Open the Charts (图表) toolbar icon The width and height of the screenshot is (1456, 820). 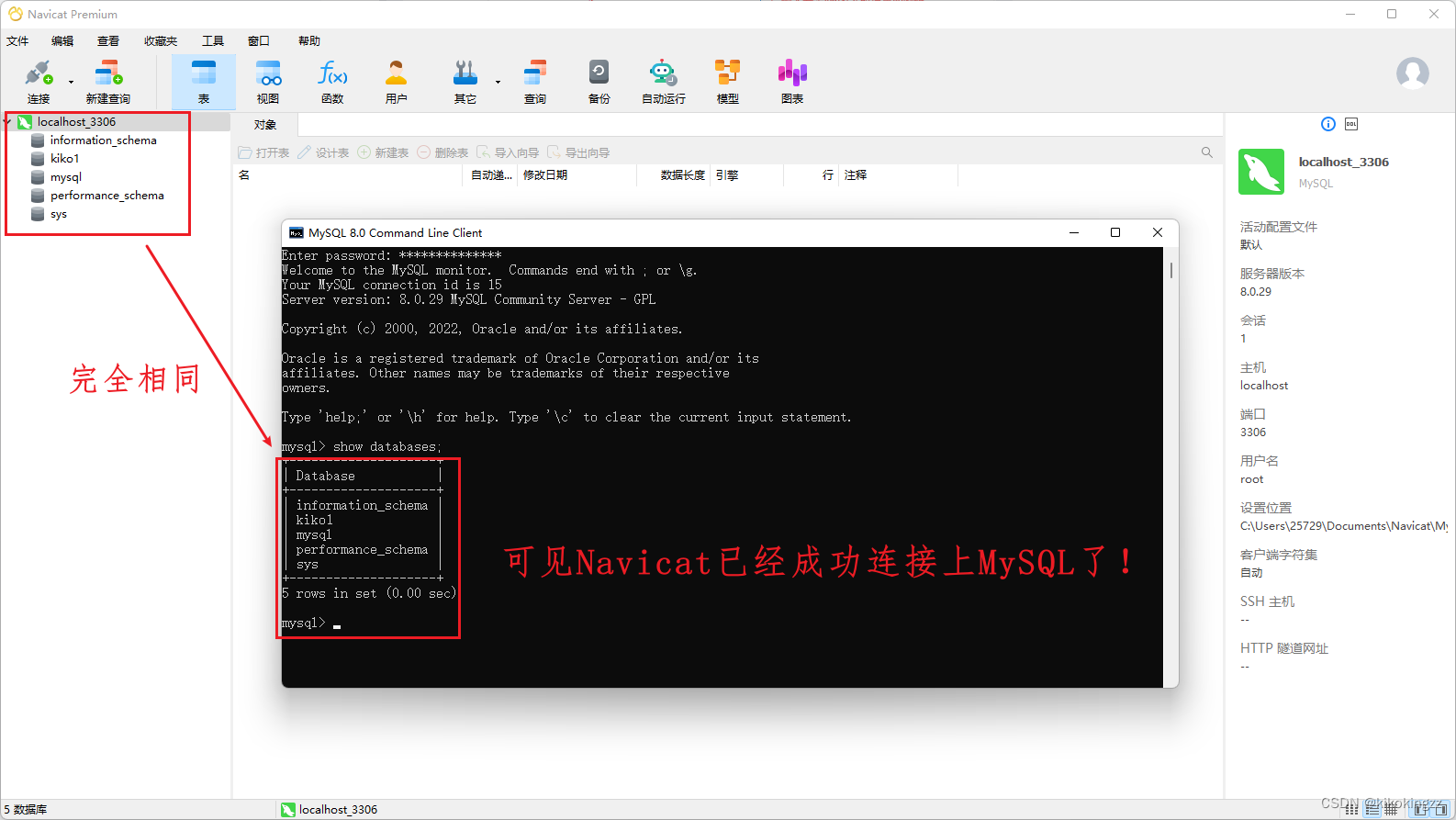click(792, 81)
